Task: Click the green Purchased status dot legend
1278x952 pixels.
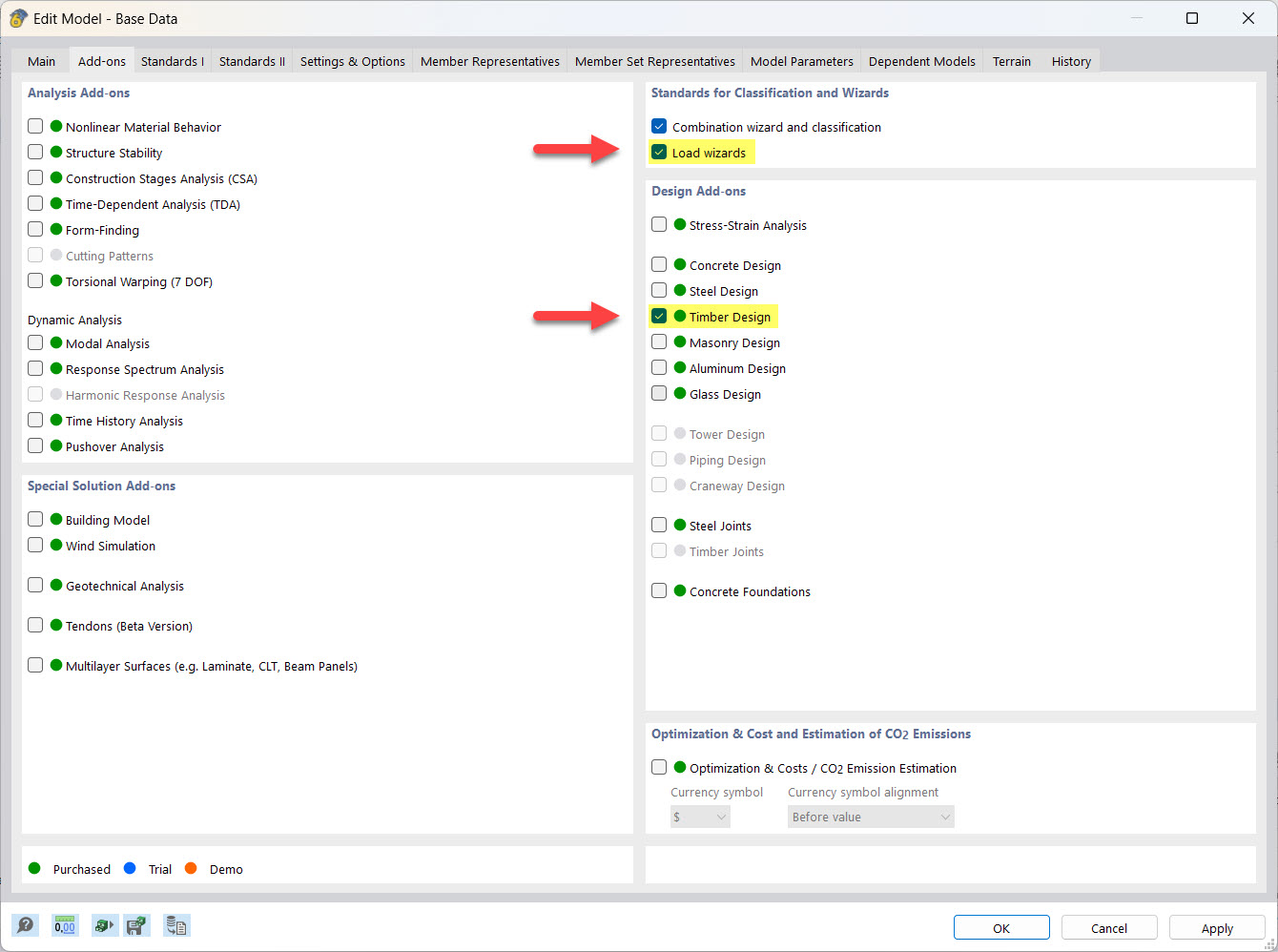Action: pyautogui.click(x=35, y=868)
